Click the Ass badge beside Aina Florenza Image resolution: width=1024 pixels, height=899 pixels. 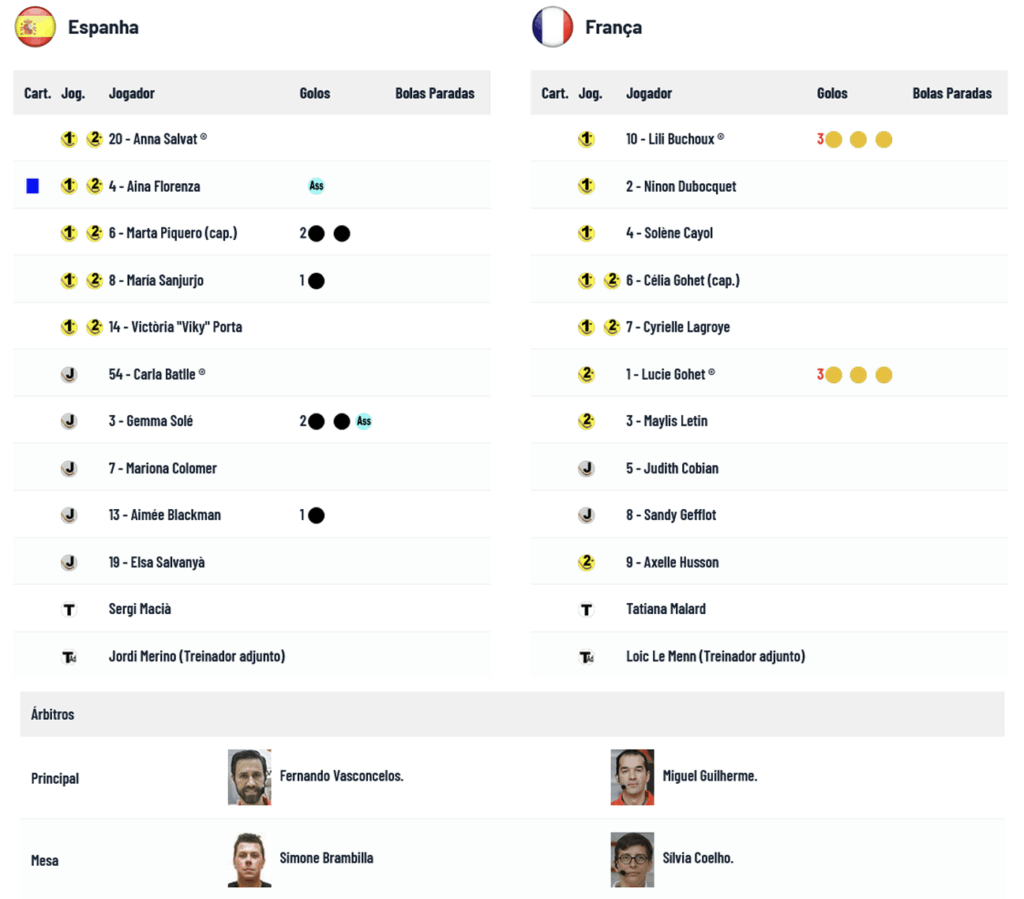pos(316,186)
